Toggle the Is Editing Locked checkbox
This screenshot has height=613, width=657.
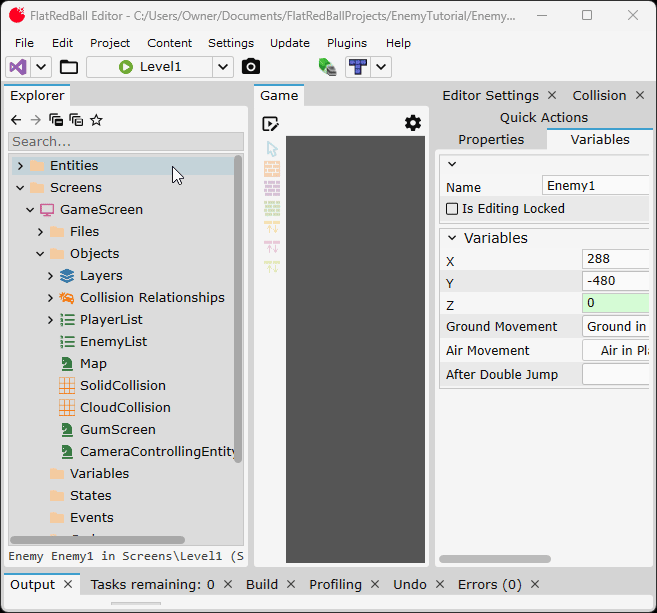click(452, 209)
